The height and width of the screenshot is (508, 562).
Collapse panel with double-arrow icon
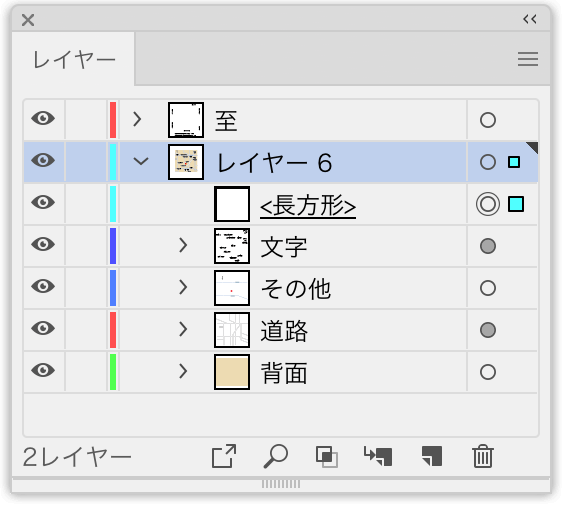[529, 19]
